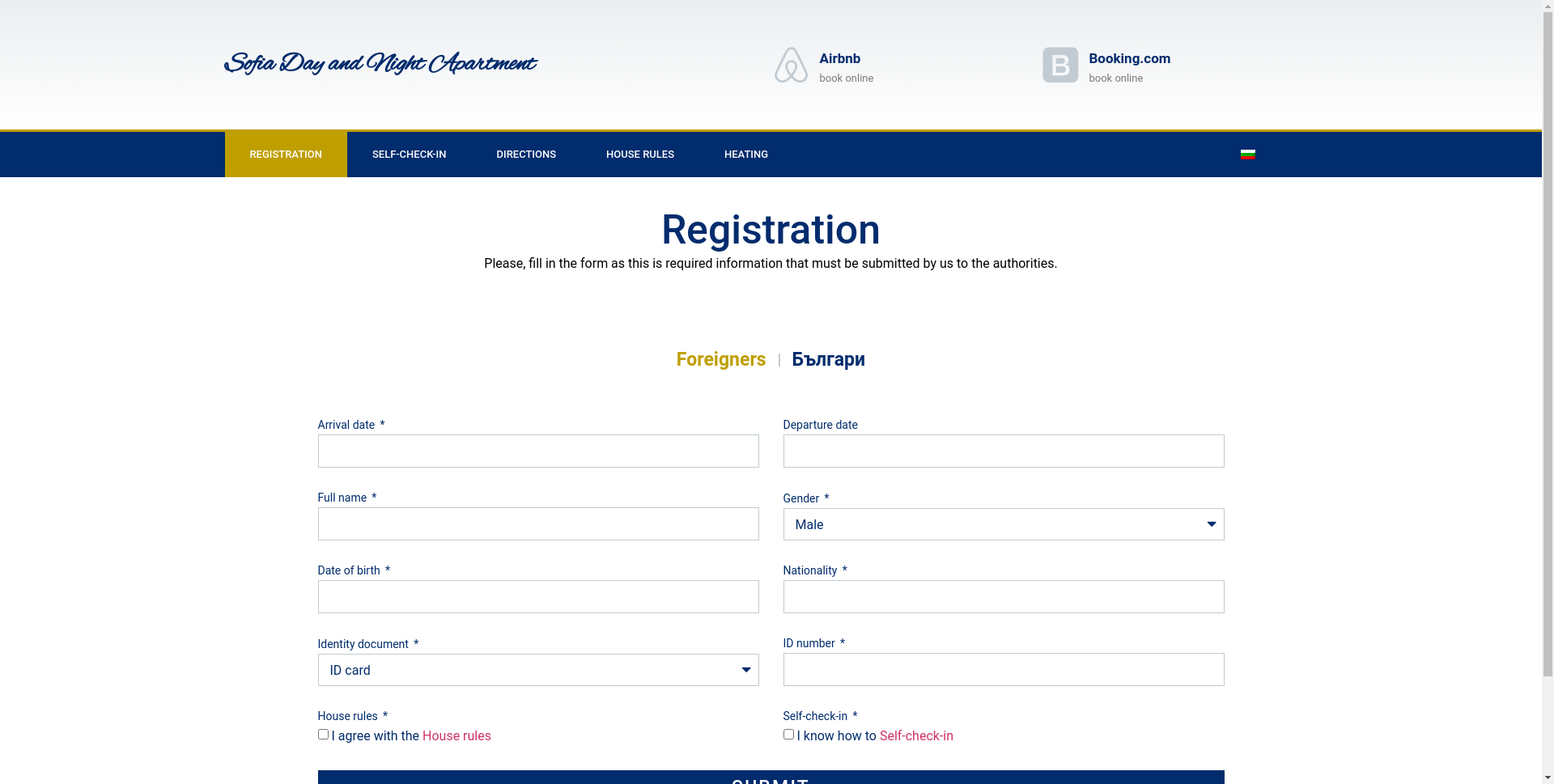Tick the House rules agreement checkbox
Image resolution: width=1554 pixels, height=784 pixels.
tap(323, 735)
